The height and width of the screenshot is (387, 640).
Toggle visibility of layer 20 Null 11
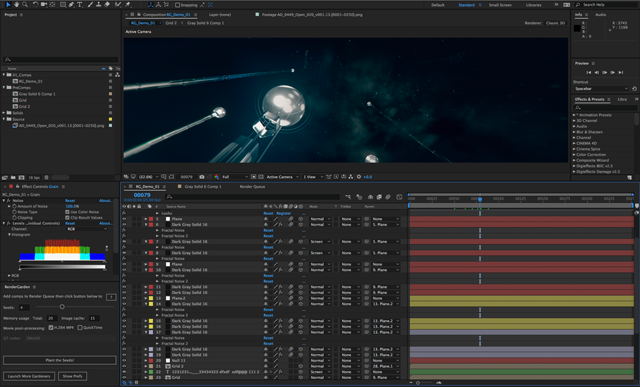[x=124, y=360]
